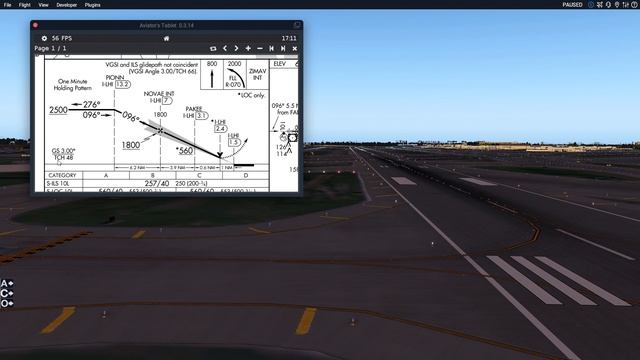This screenshot has width=640, height=360.
Task: Click the aircraft icon in menu bar
Action: (600, 5)
